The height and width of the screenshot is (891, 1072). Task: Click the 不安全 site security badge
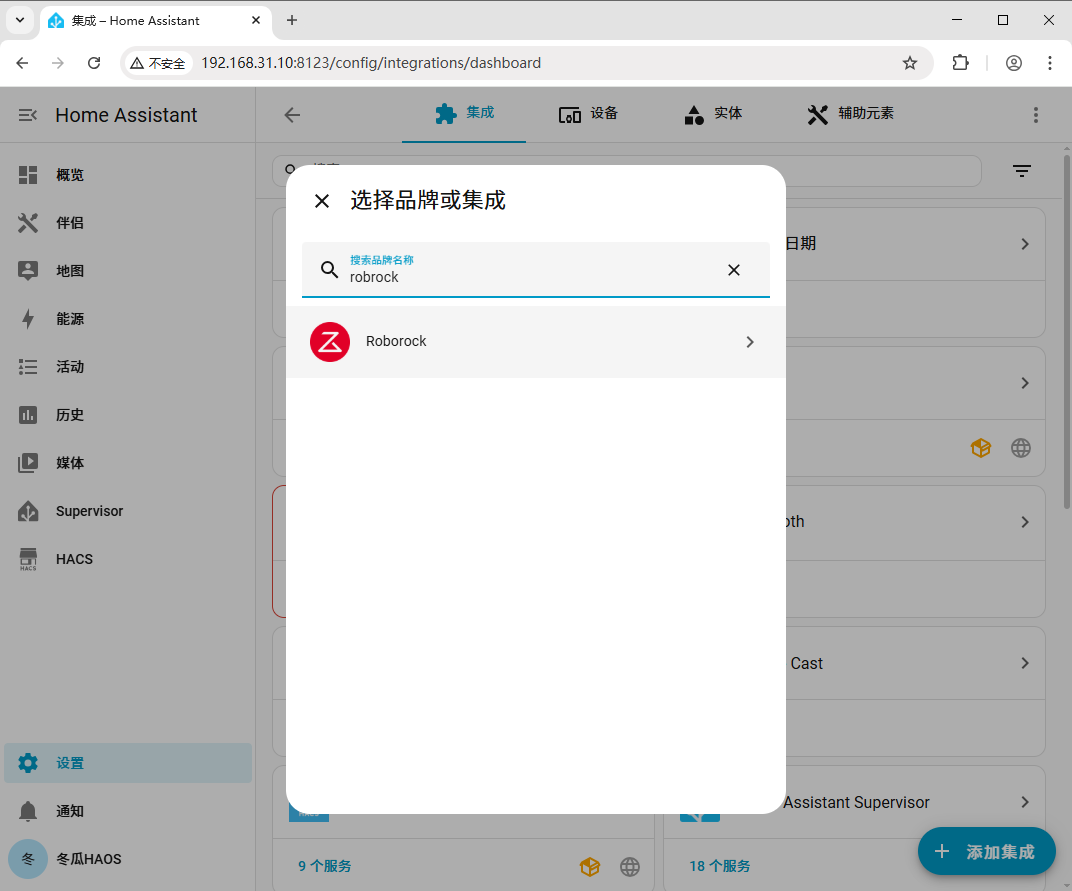(x=158, y=63)
